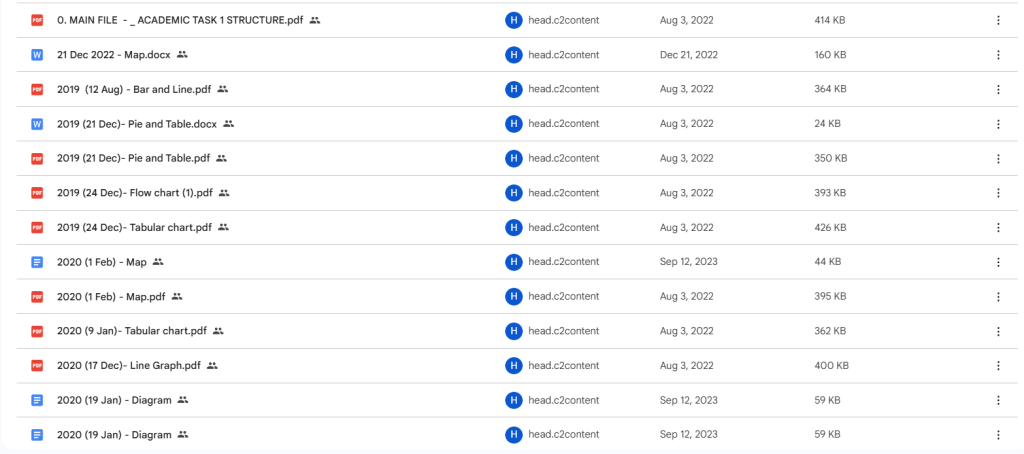Open file 2019 (24 Dec)- Flow chart (1).pdf
This screenshot has height=454, width=1024.
[x=136, y=193]
